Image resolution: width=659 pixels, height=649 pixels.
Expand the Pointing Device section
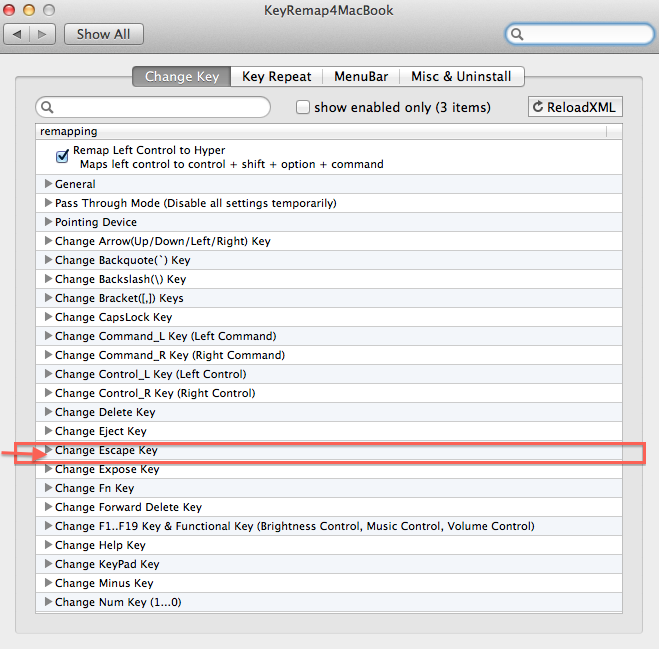pyautogui.click(x=47, y=222)
